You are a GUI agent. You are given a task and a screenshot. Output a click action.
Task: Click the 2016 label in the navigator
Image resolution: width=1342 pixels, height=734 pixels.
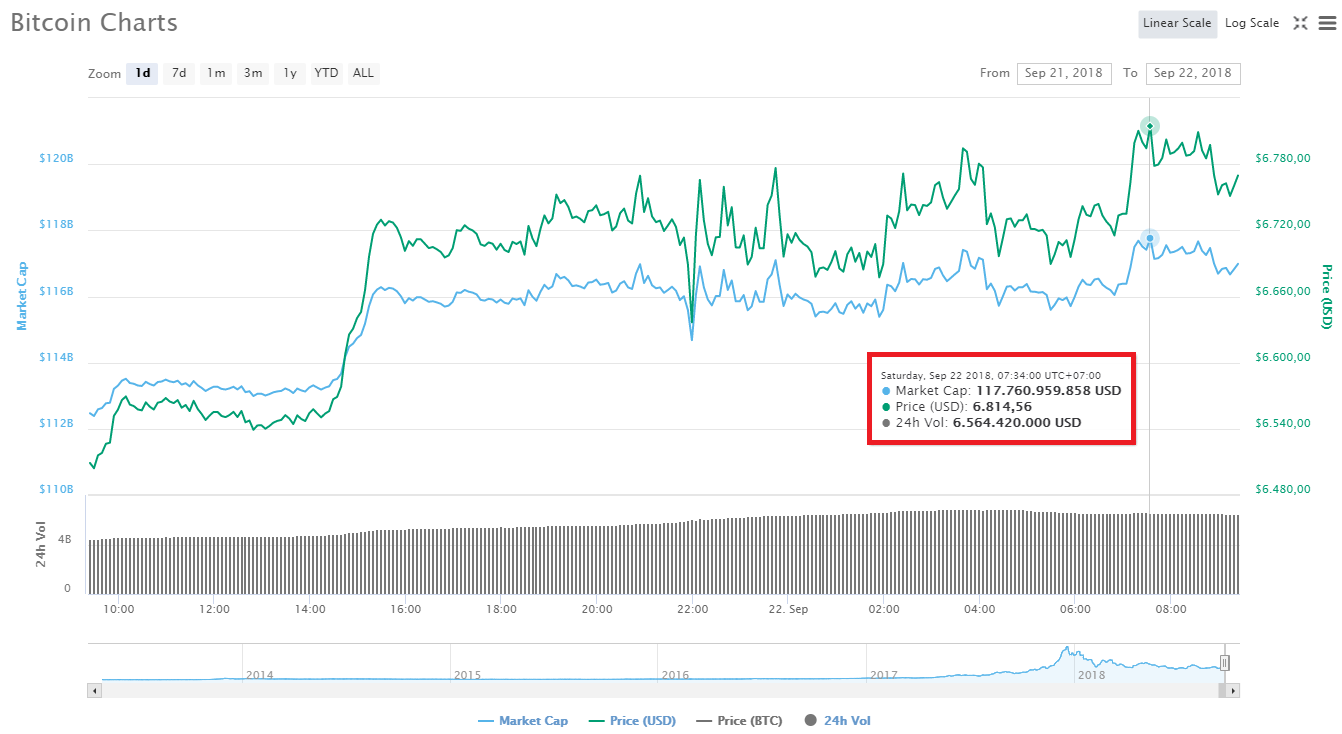[675, 675]
